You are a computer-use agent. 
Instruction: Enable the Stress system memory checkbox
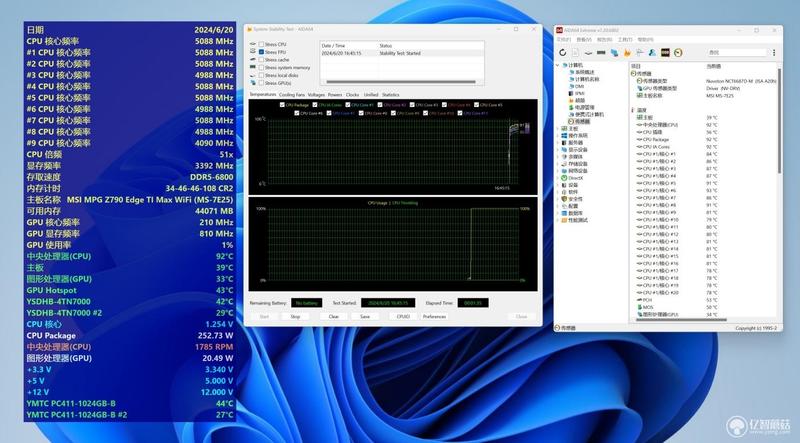pyautogui.click(x=261, y=67)
